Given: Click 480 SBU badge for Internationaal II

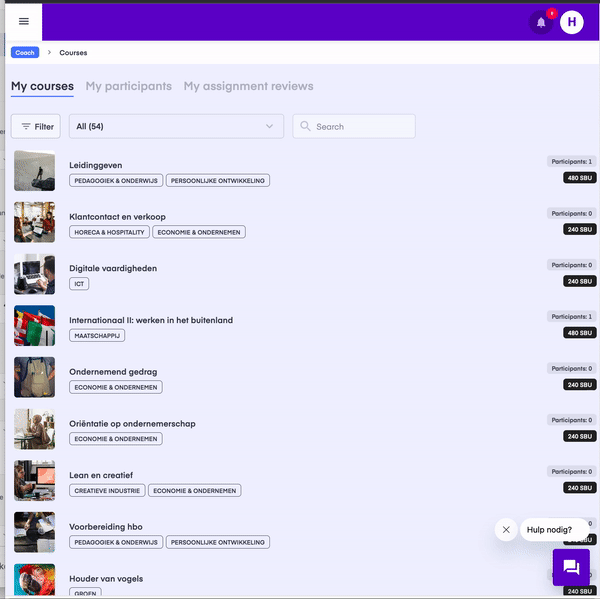Looking at the screenshot, I should (580, 333).
